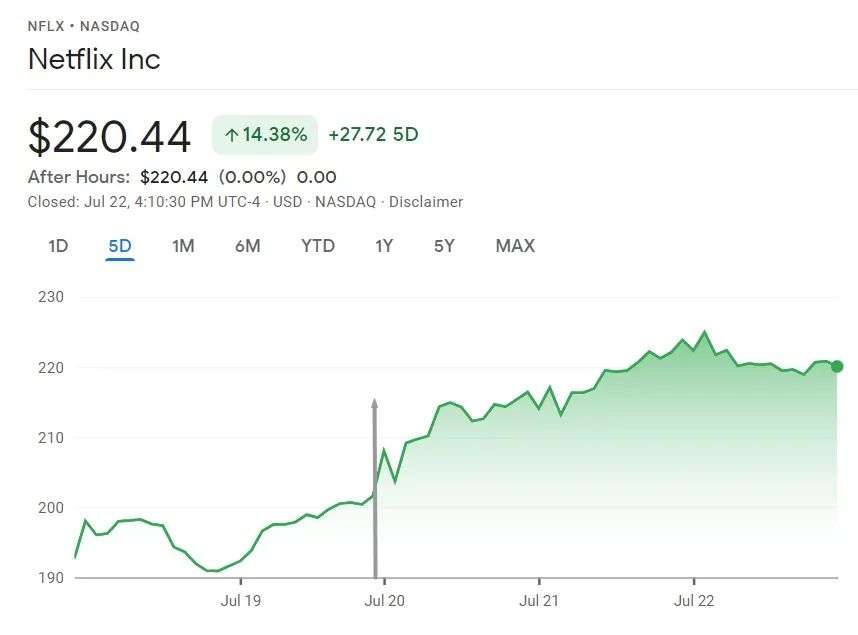Click the 14.38% change badge
This screenshot has width=858, height=635.
coord(265,135)
